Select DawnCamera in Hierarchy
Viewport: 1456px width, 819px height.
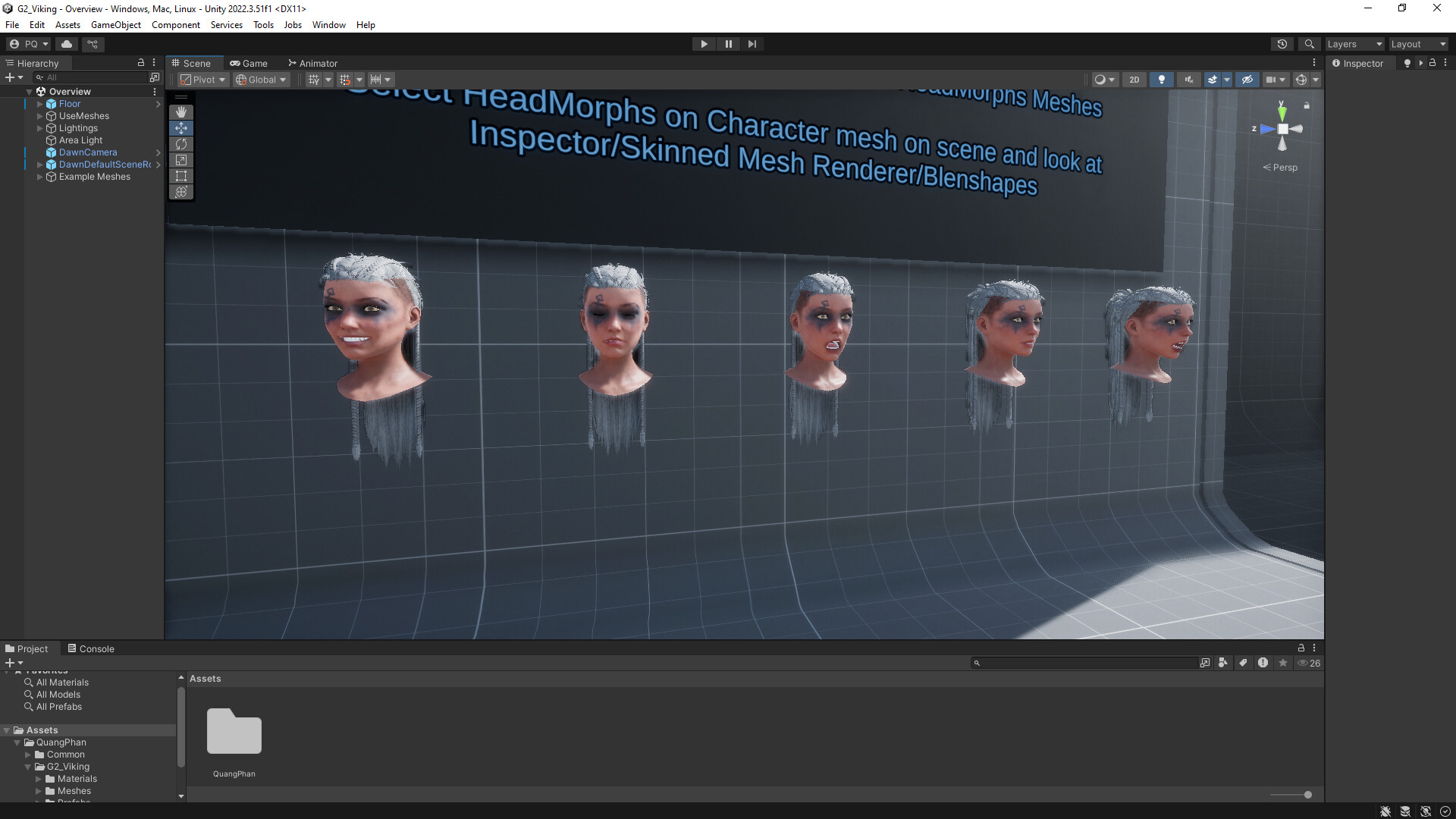click(88, 152)
